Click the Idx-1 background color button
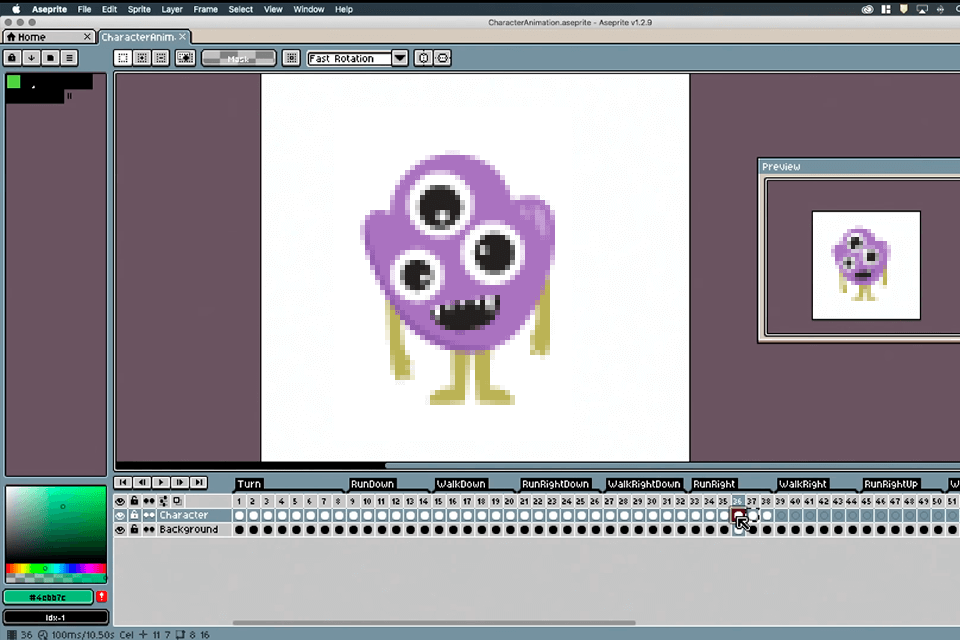960x640 pixels. point(55,616)
